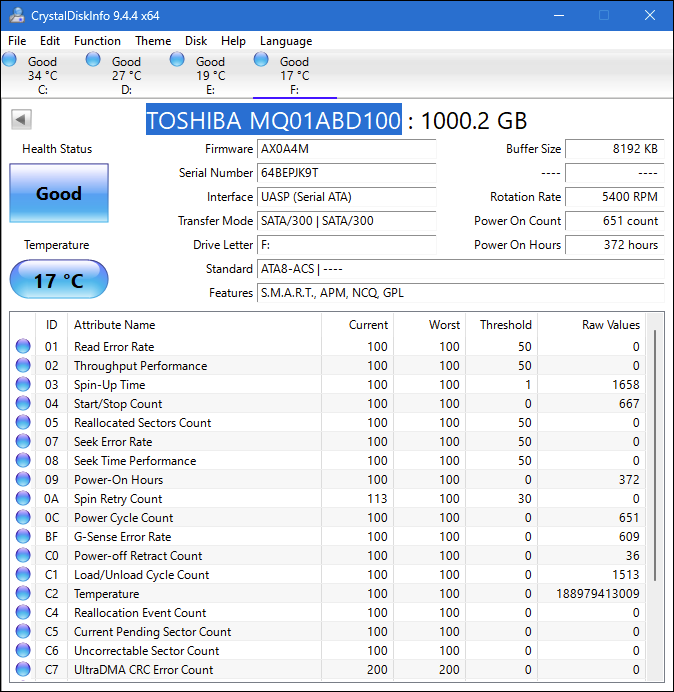The height and width of the screenshot is (692, 674).
Task: Click the highlighted TOSHIBA MQ01ABD100 model name
Action: (274, 120)
